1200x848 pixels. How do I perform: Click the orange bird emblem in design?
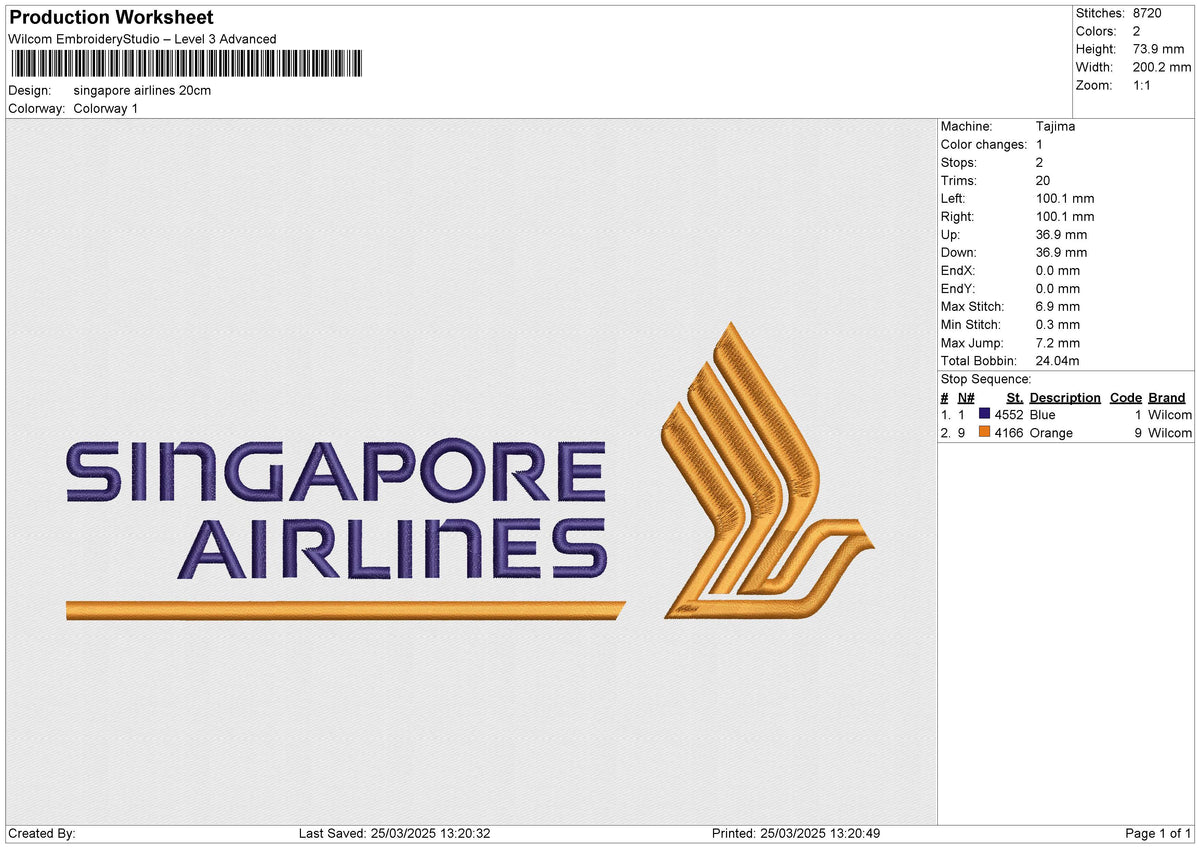pyautogui.click(x=768, y=471)
